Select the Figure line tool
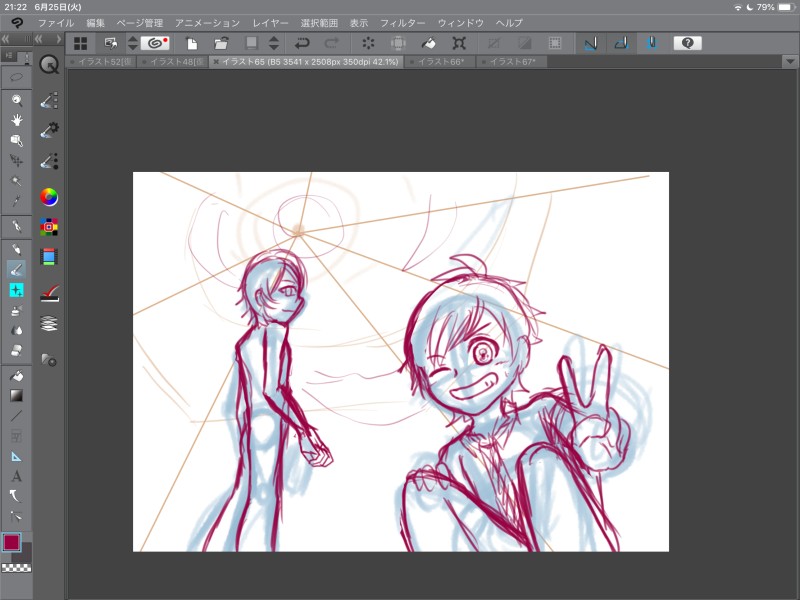The image size is (800, 600). coord(16,416)
